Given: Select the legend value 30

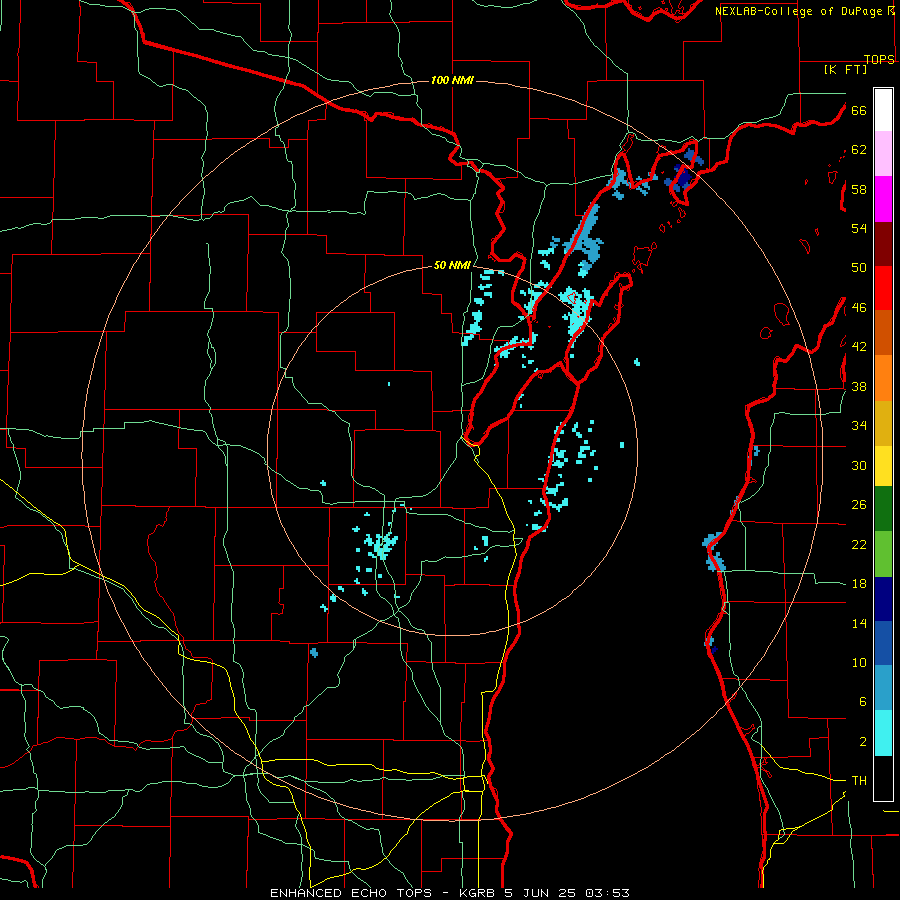Looking at the screenshot, I should coord(859,465).
